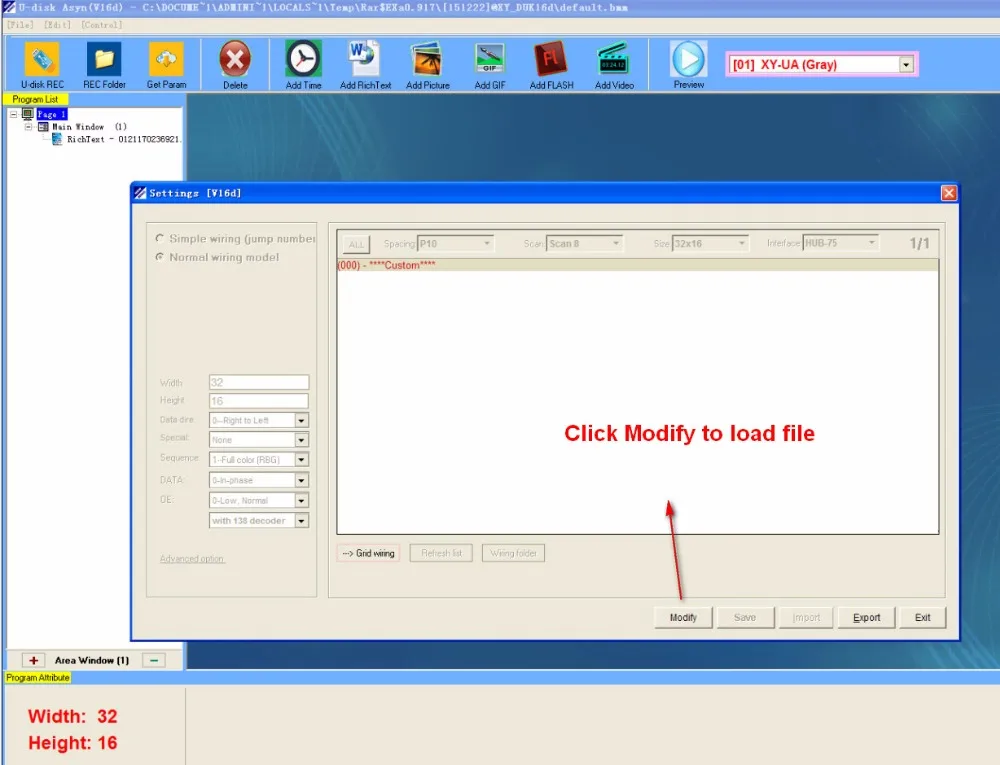1000x765 pixels.
Task: Click the Grid wiring button
Action: pos(368,553)
